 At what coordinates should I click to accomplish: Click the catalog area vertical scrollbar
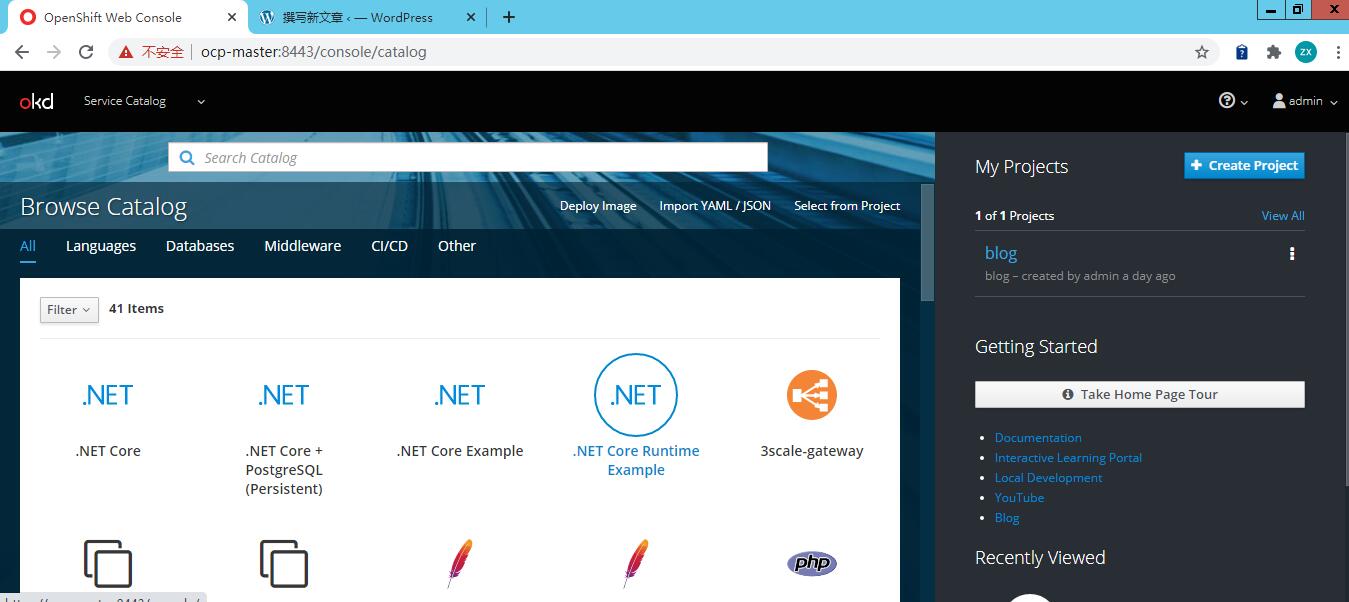[927, 242]
